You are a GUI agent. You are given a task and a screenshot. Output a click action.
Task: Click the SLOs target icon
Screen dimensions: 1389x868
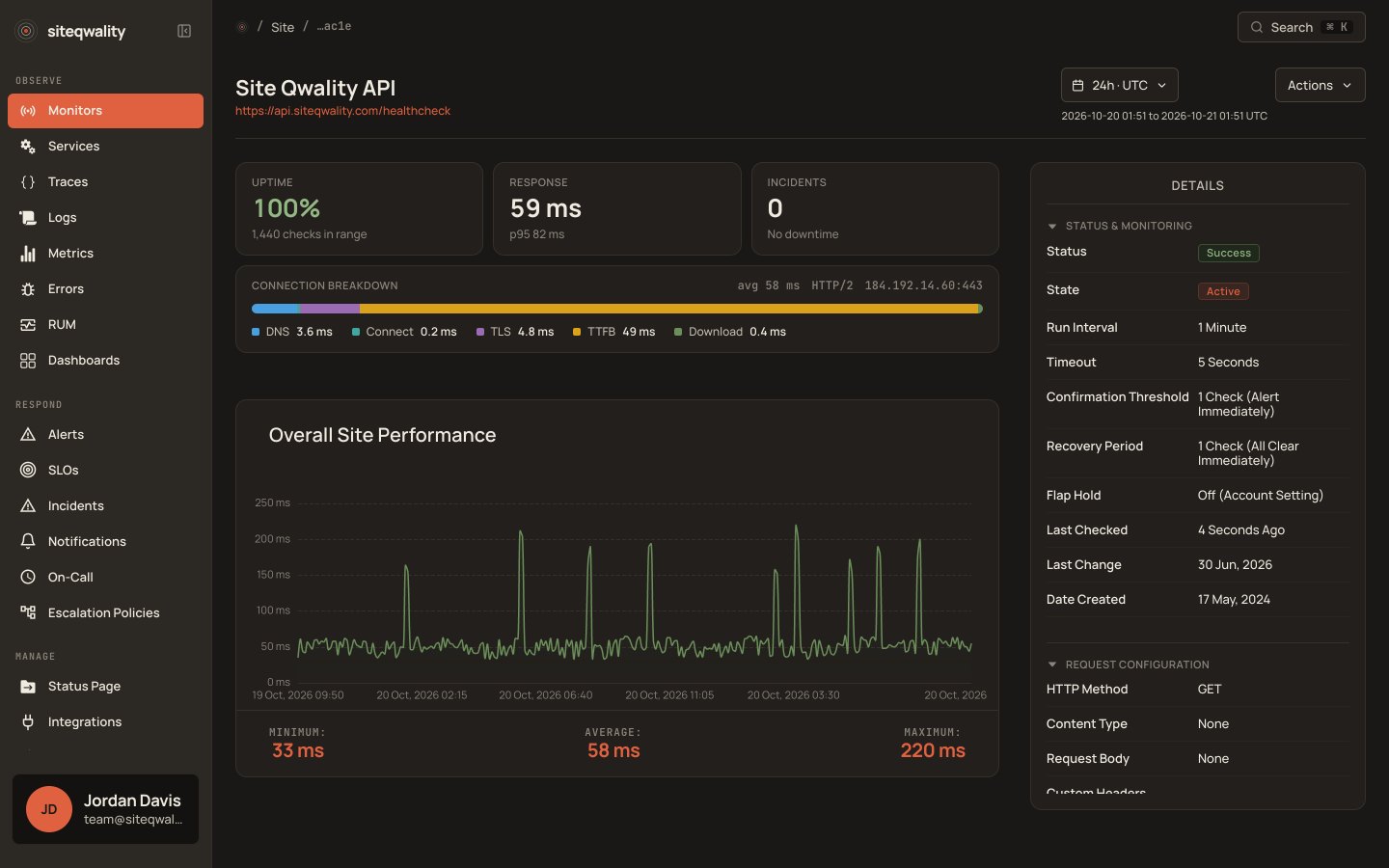(x=28, y=470)
